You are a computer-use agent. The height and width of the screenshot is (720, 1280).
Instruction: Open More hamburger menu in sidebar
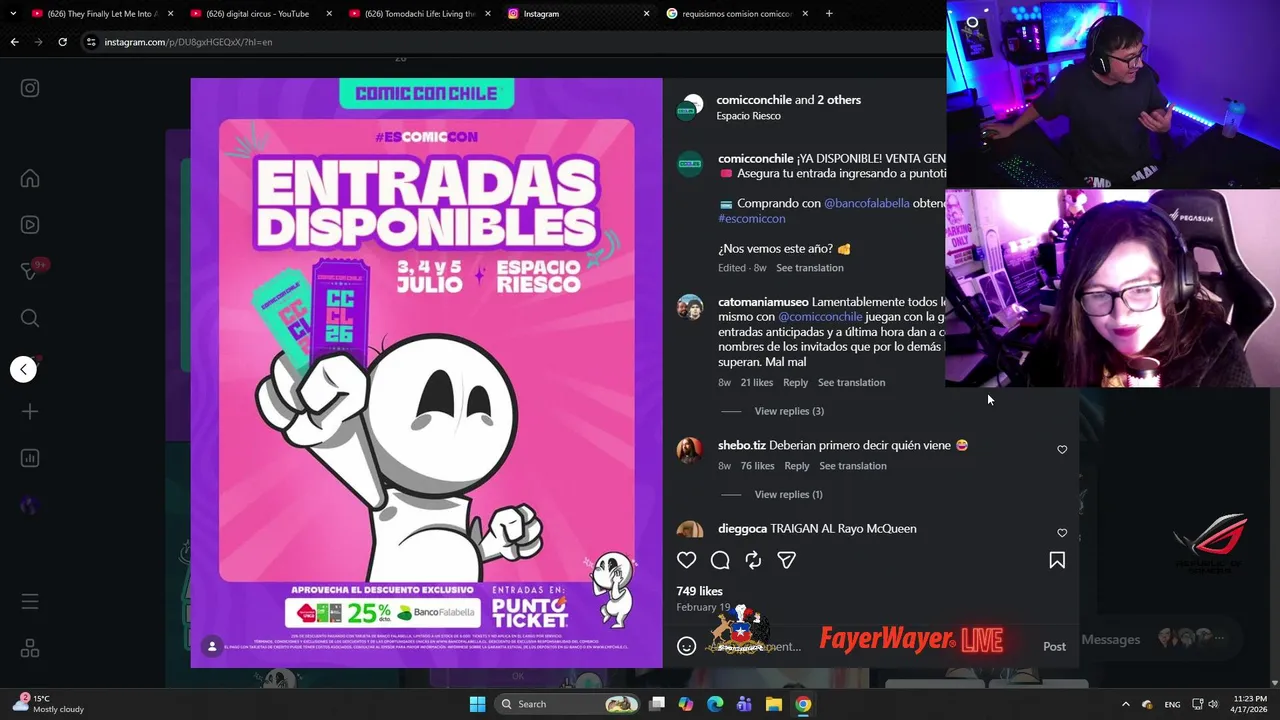[x=30, y=602]
